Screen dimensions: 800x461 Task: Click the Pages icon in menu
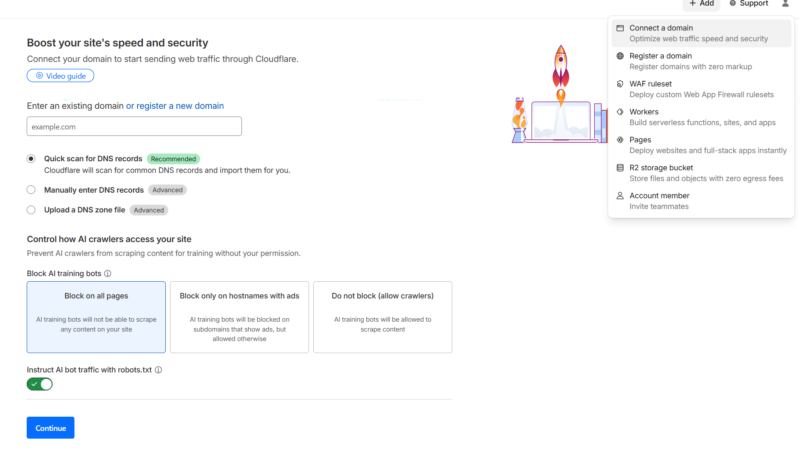pyautogui.click(x=620, y=140)
